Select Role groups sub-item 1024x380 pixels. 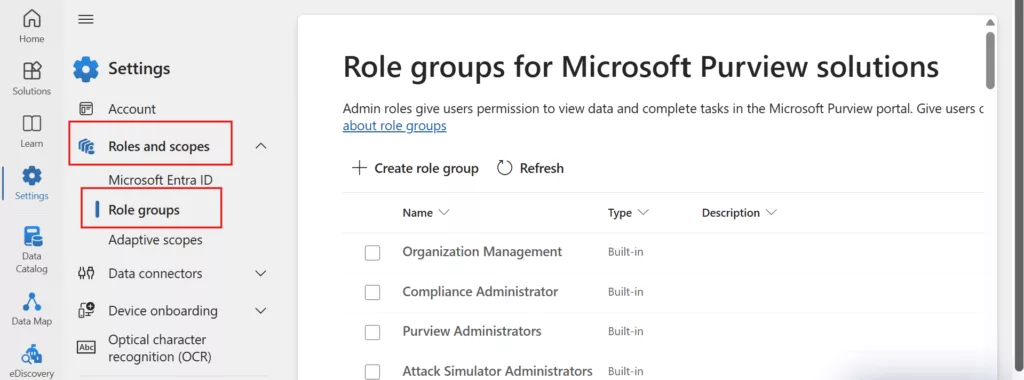pos(144,210)
